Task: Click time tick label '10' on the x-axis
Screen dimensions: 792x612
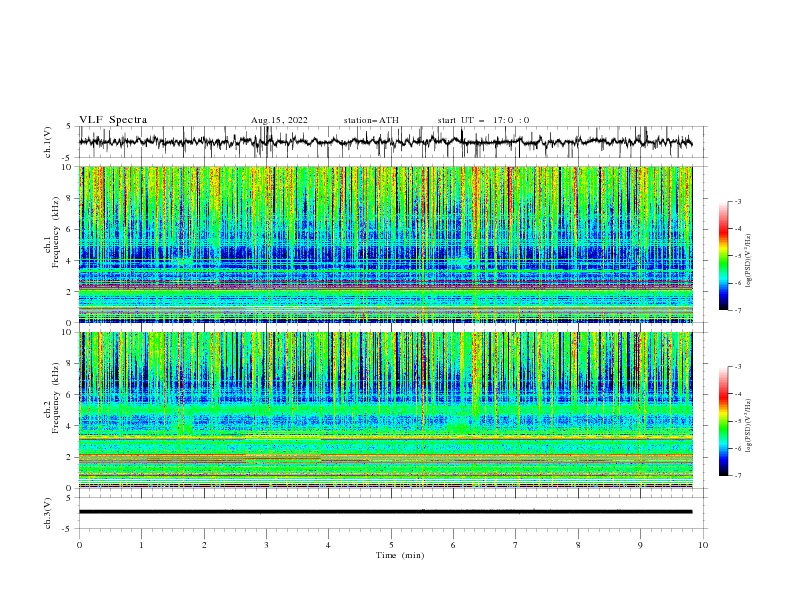Action: [x=703, y=545]
